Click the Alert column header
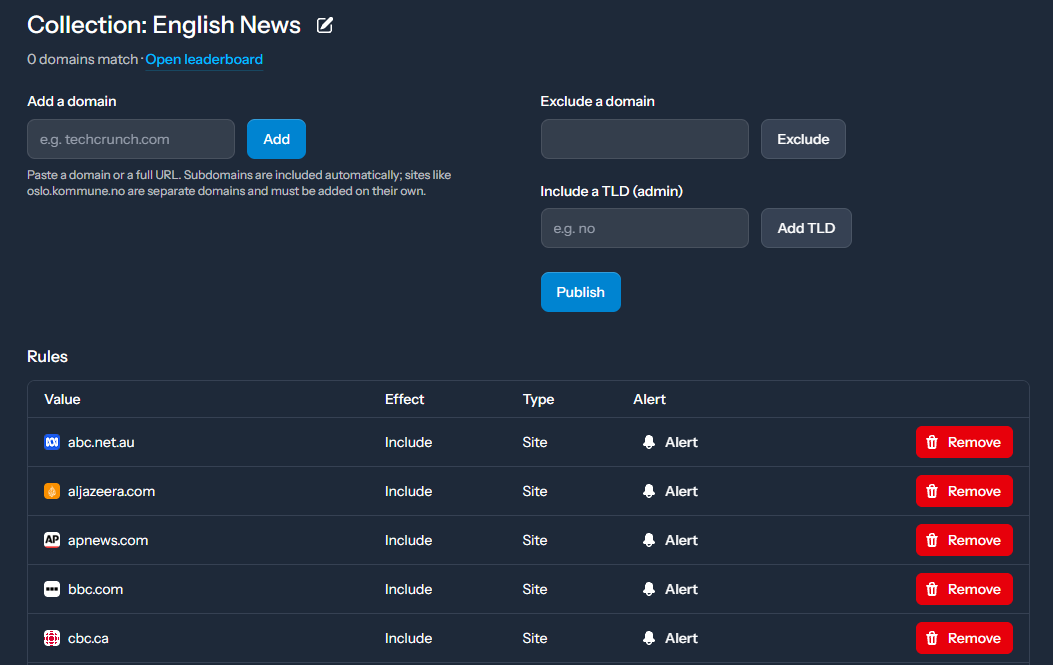1053x665 pixels. (649, 399)
